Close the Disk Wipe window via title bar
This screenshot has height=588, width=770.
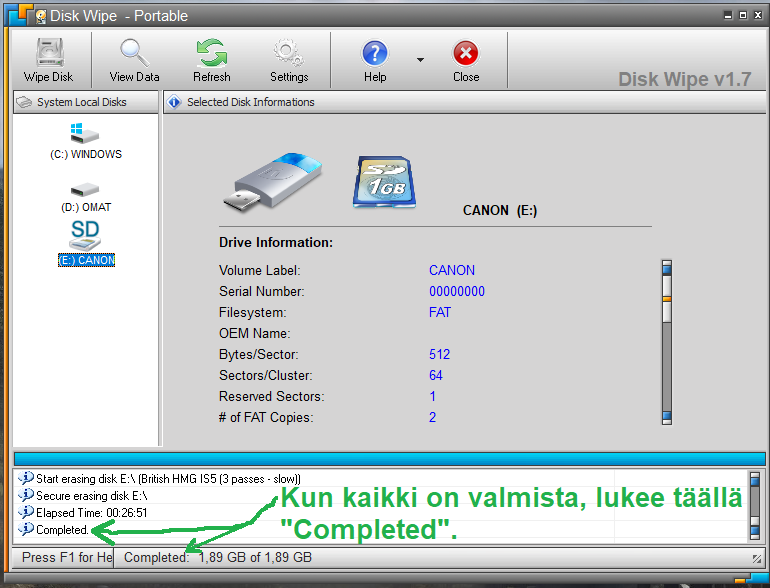coord(758,15)
